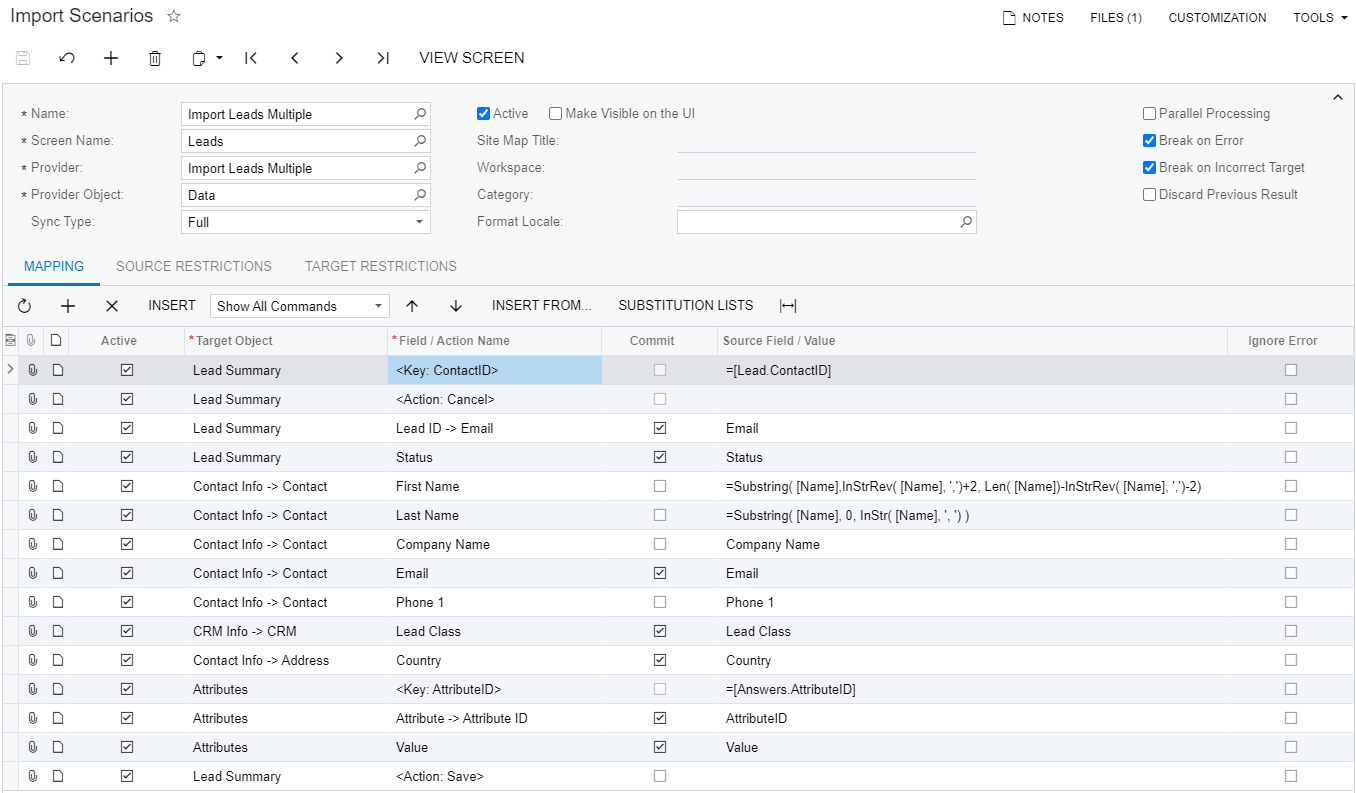
Task: Save the import scenario
Action: [22, 58]
